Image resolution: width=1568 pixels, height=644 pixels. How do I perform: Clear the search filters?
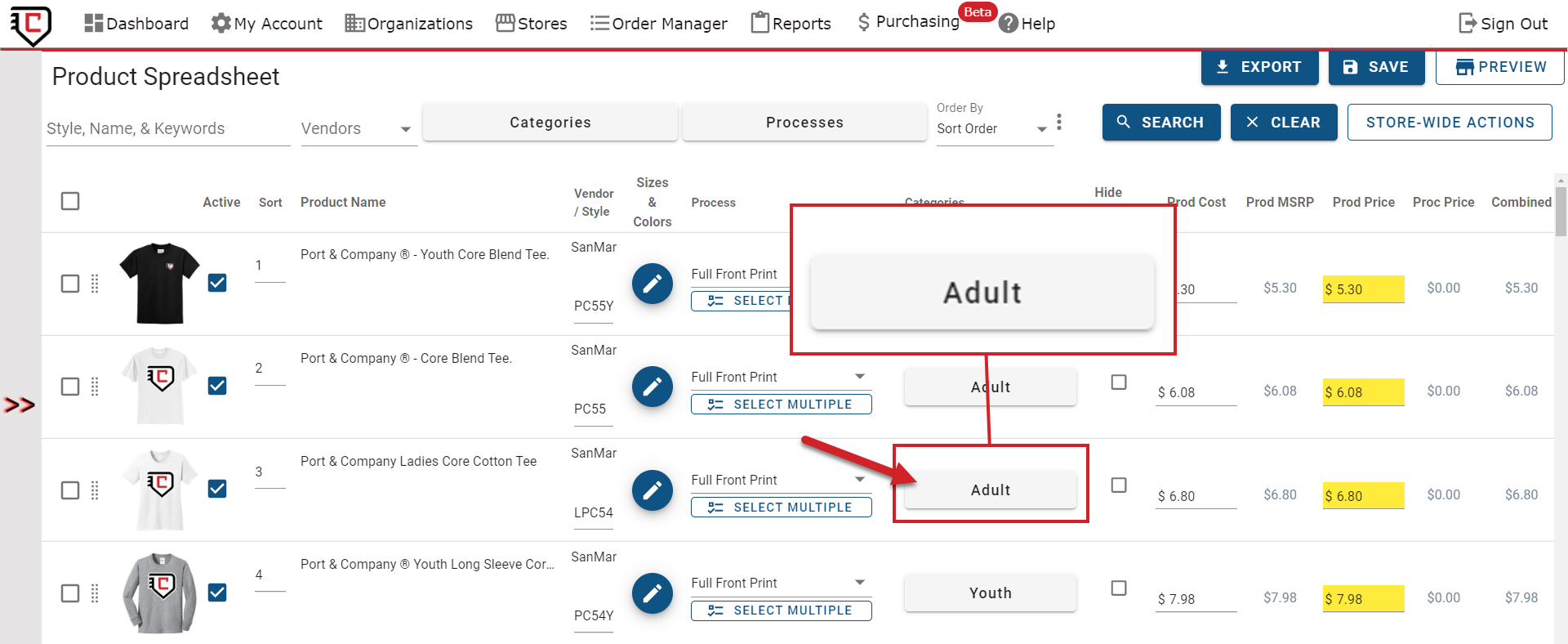(1284, 123)
